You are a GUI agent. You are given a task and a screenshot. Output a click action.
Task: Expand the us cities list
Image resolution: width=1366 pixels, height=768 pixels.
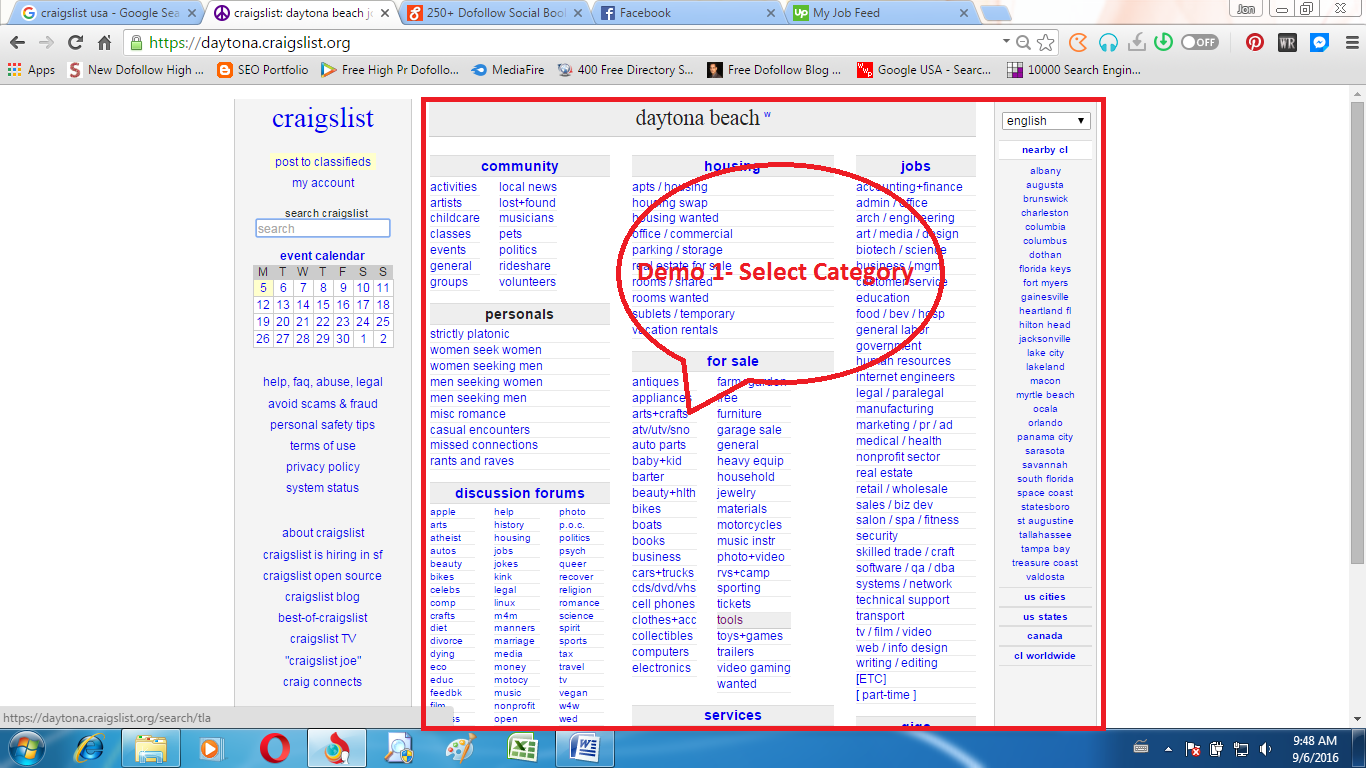tap(1044, 597)
